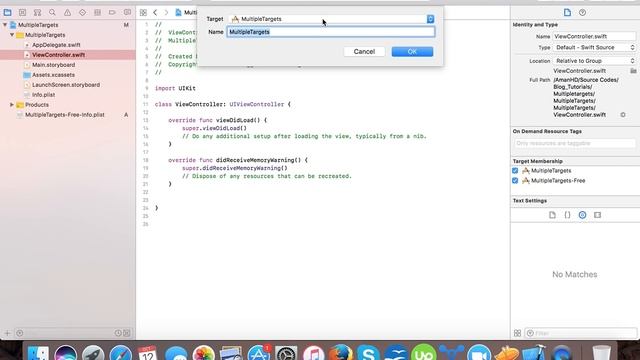Show Object library

(582, 215)
